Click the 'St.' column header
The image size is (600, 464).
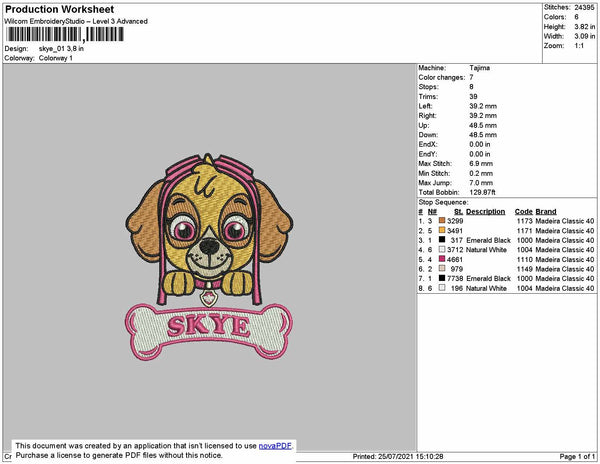tap(458, 212)
